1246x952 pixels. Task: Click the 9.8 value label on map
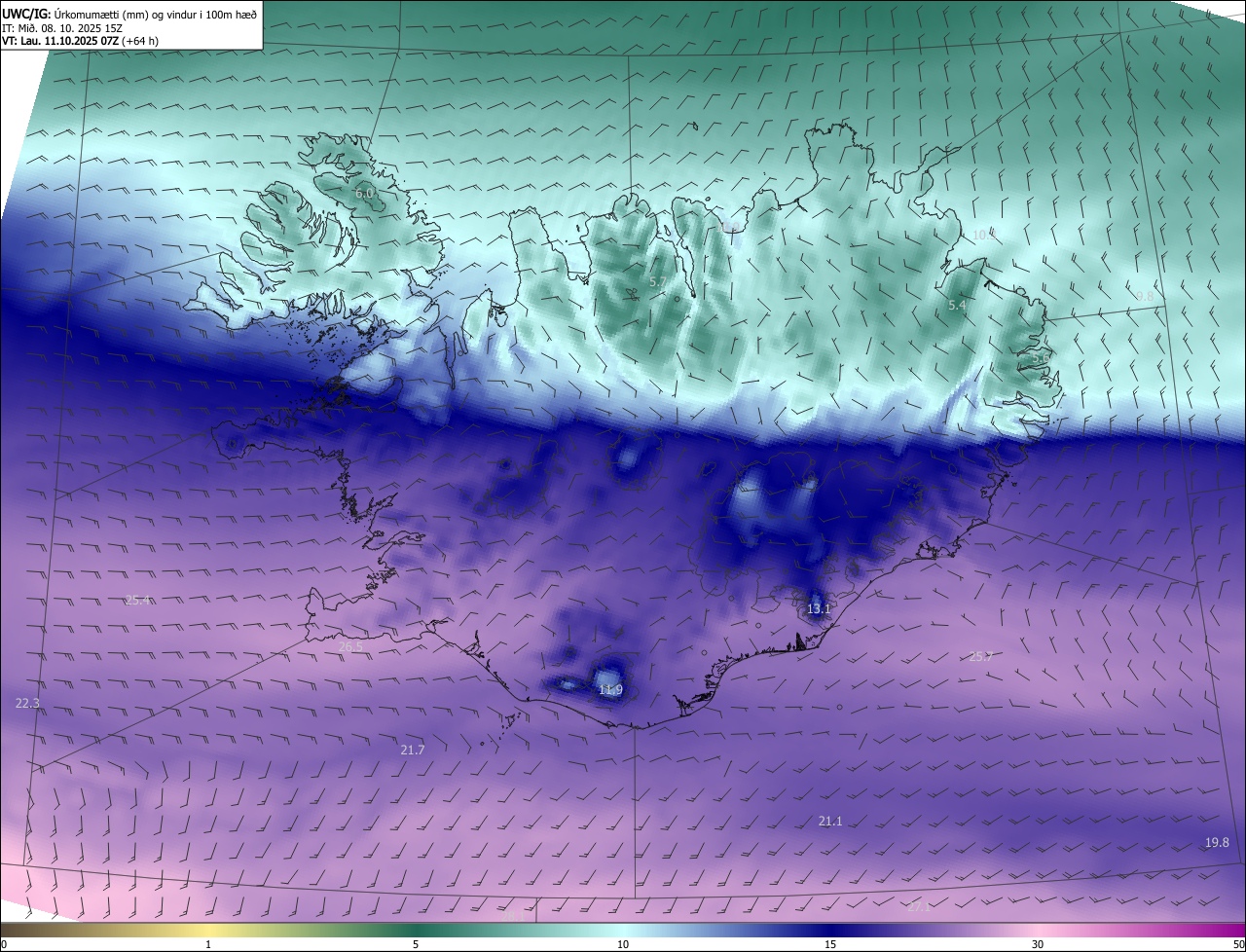(x=1145, y=297)
